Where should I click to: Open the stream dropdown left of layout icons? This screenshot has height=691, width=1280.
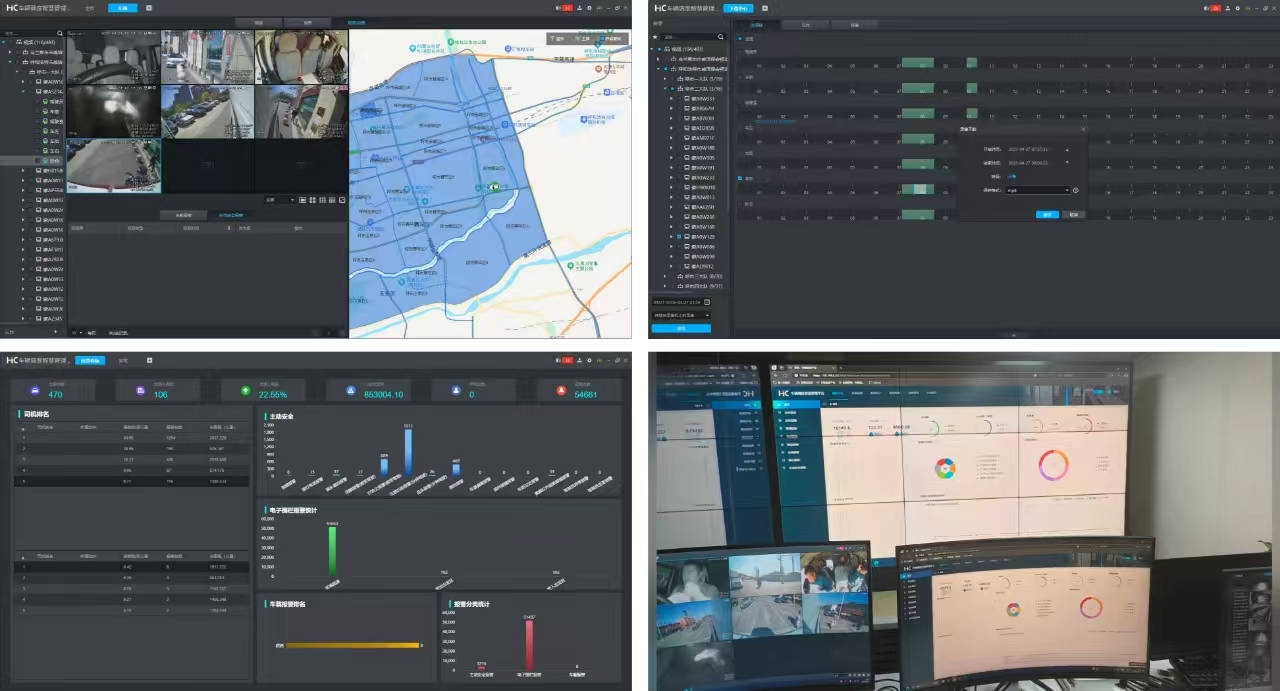(x=280, y=200)
